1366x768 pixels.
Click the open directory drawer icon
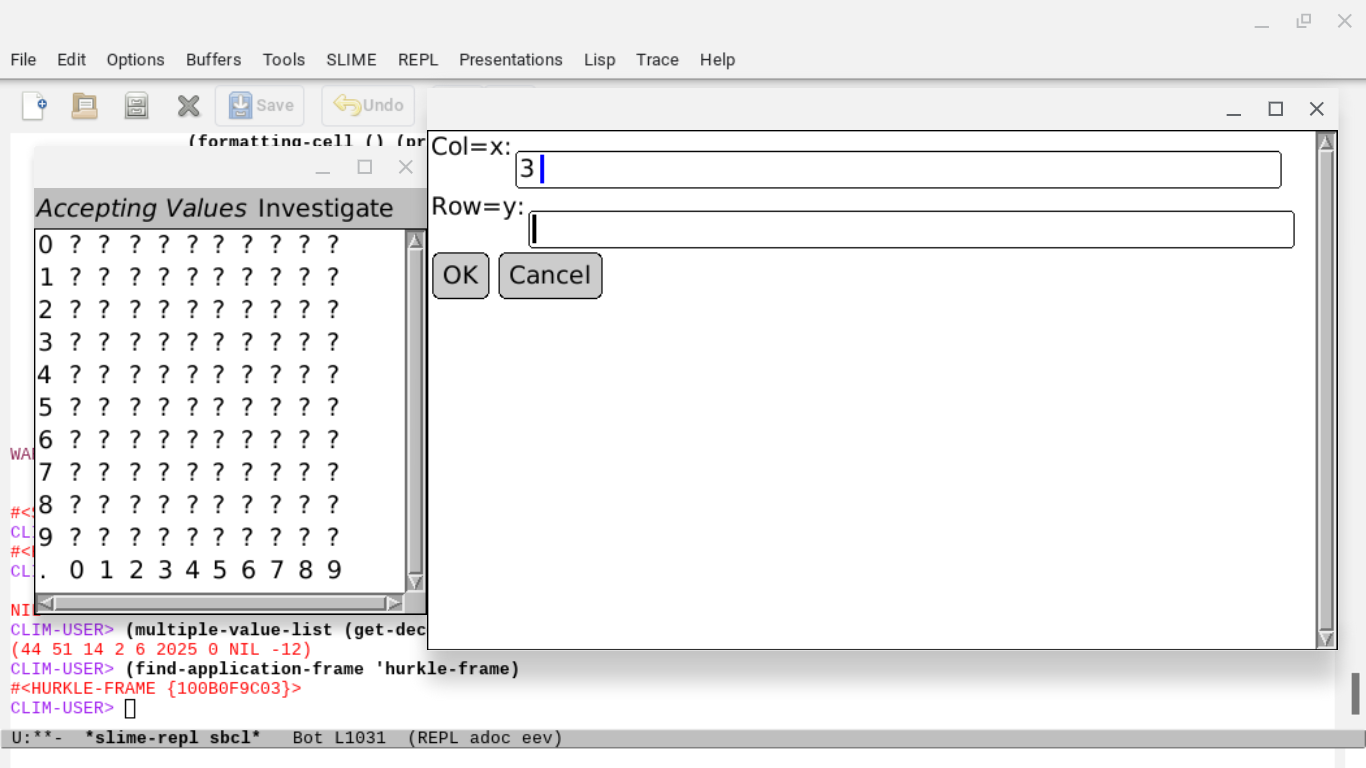[137, 105]
